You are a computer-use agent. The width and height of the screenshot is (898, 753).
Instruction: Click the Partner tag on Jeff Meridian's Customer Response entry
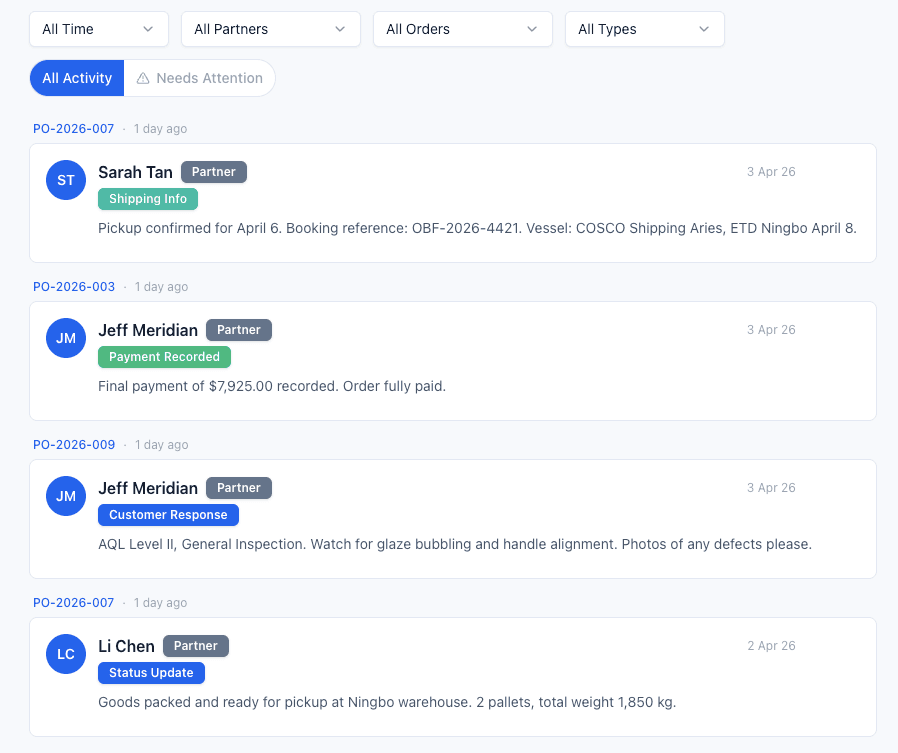[x=238, y=487]
